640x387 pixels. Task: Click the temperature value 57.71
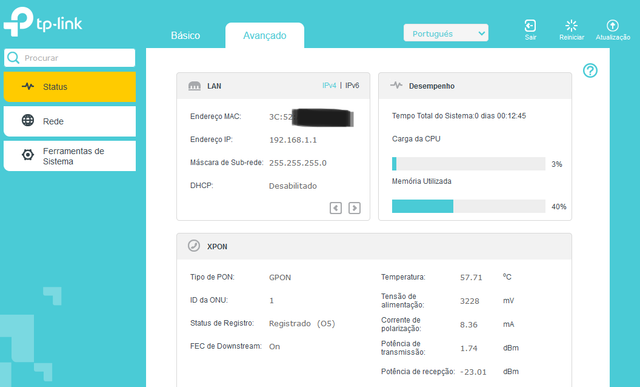471,278
